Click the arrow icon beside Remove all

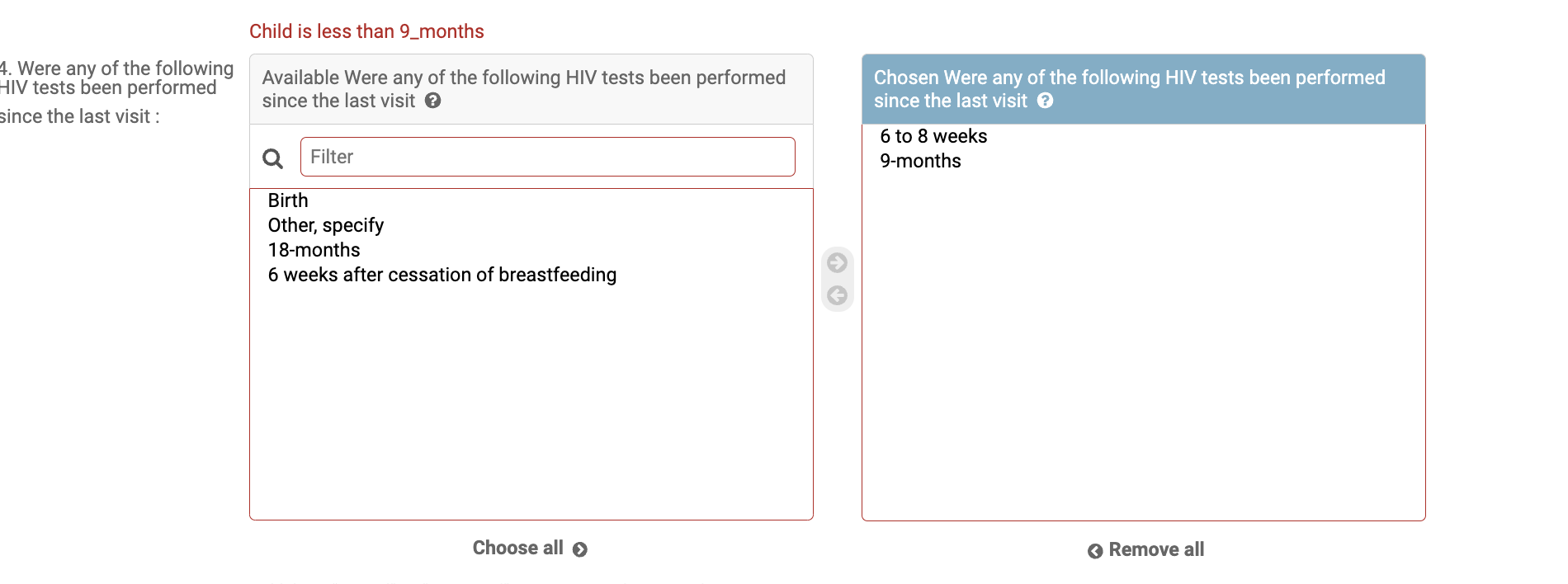pos(1095,551)
